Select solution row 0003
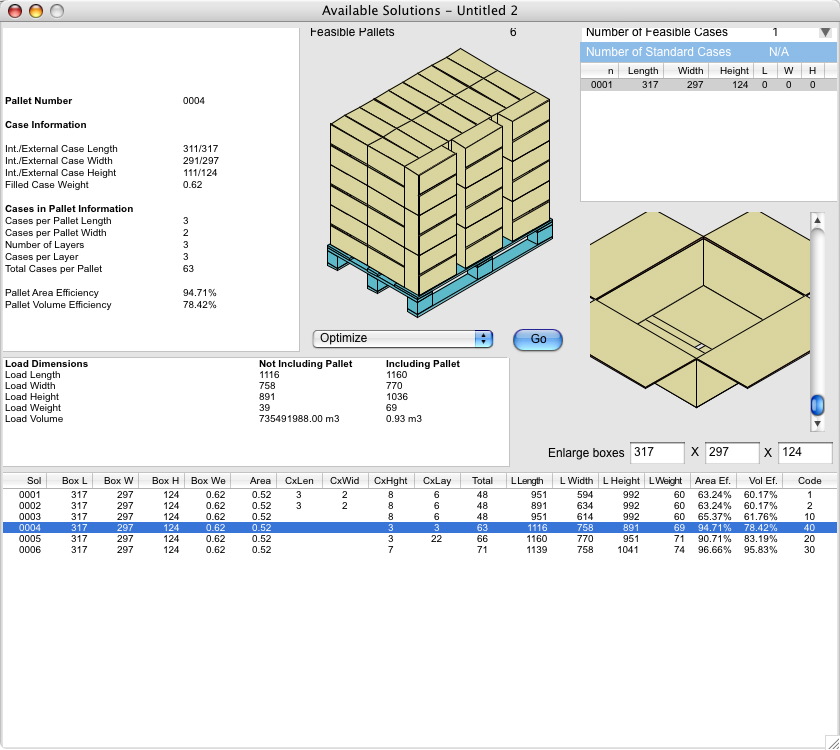840x750 pixels. click(x=419, y=517)
